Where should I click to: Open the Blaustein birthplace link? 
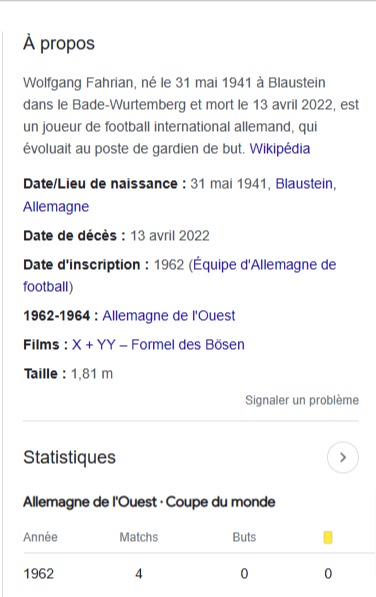pos(306,184)
